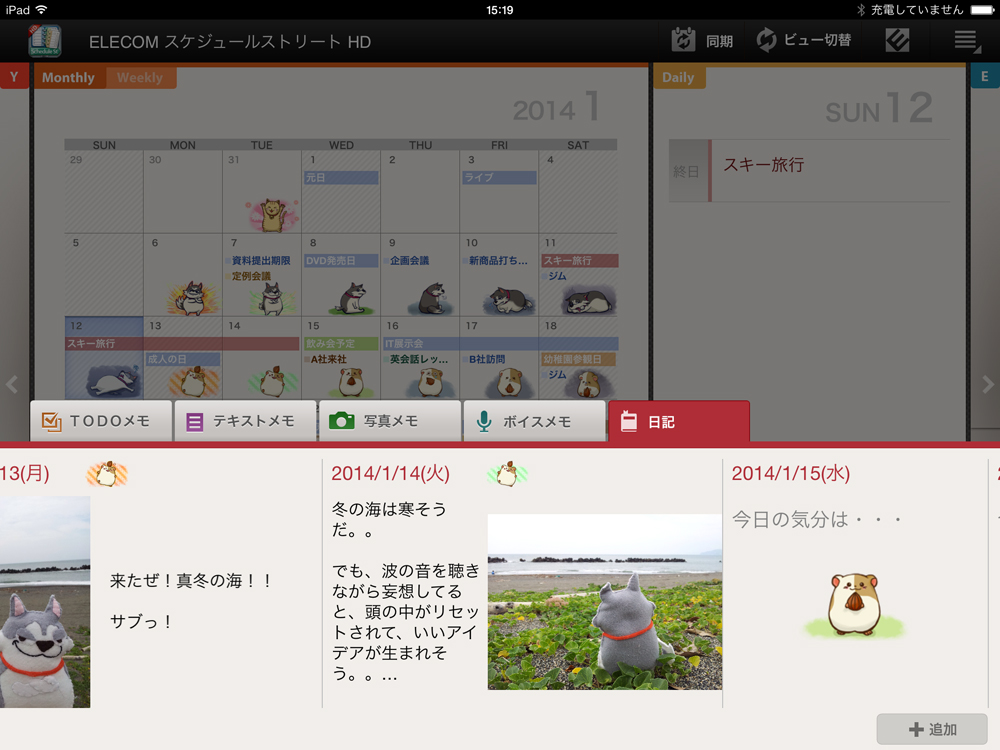Tap the ビュー切替 view switch label
Screen dimensions: 1000x750
tap(817, 40)
